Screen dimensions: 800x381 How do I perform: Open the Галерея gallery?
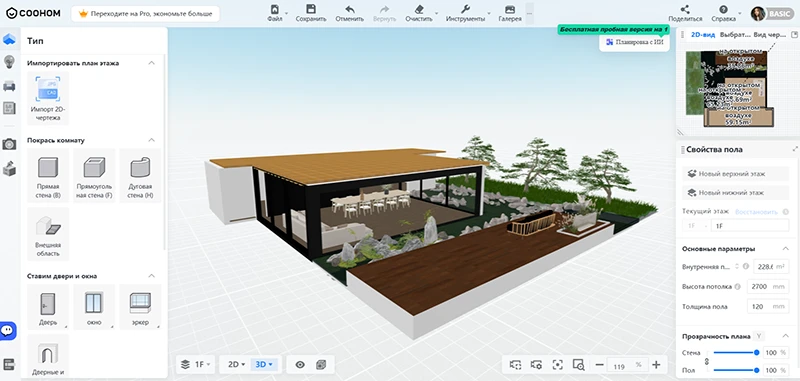coord(510,14)
